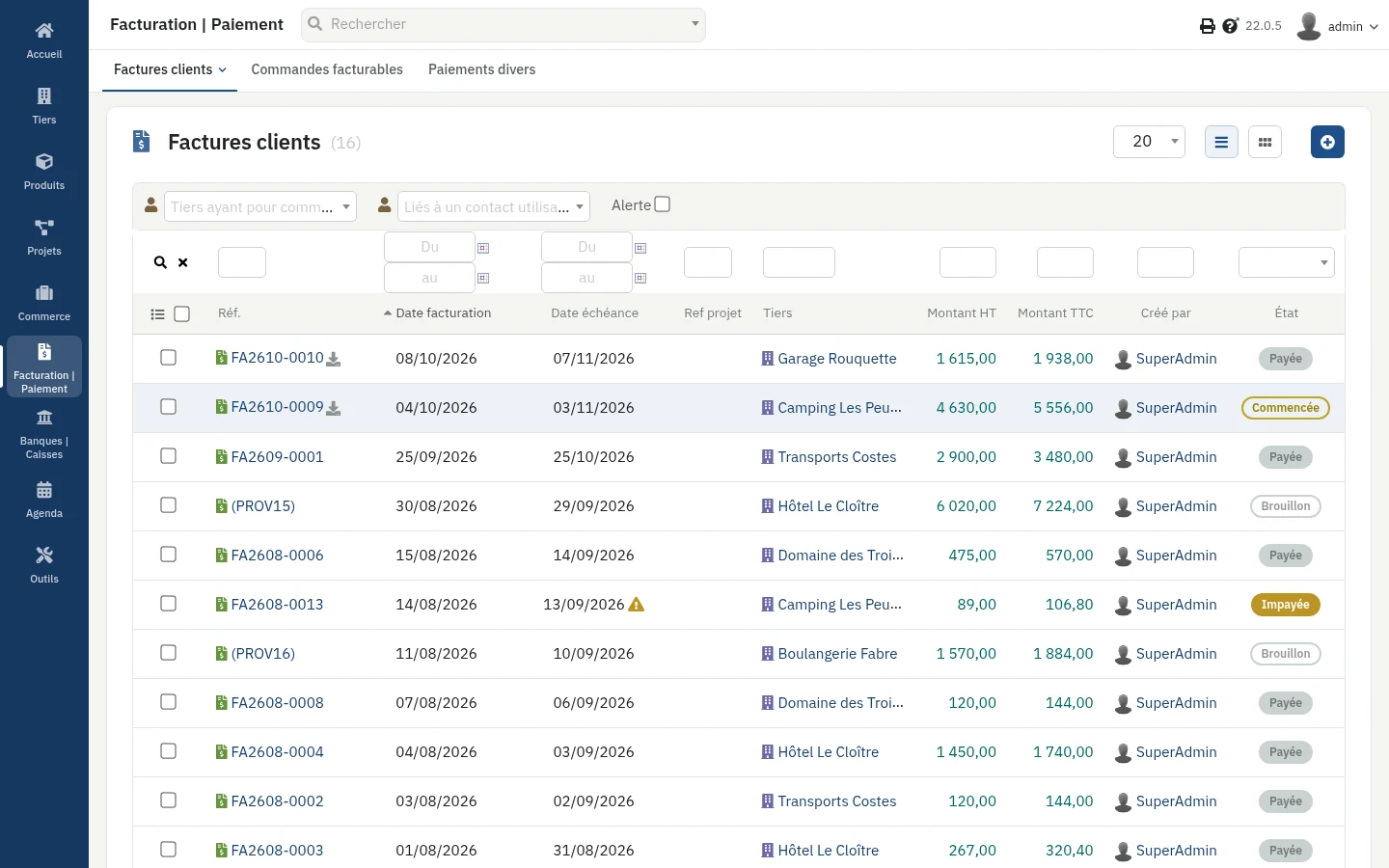This screenshot has width=1389, height=868.
Task: Sort by Montant TTC column header
Action: pos(1055,313)
